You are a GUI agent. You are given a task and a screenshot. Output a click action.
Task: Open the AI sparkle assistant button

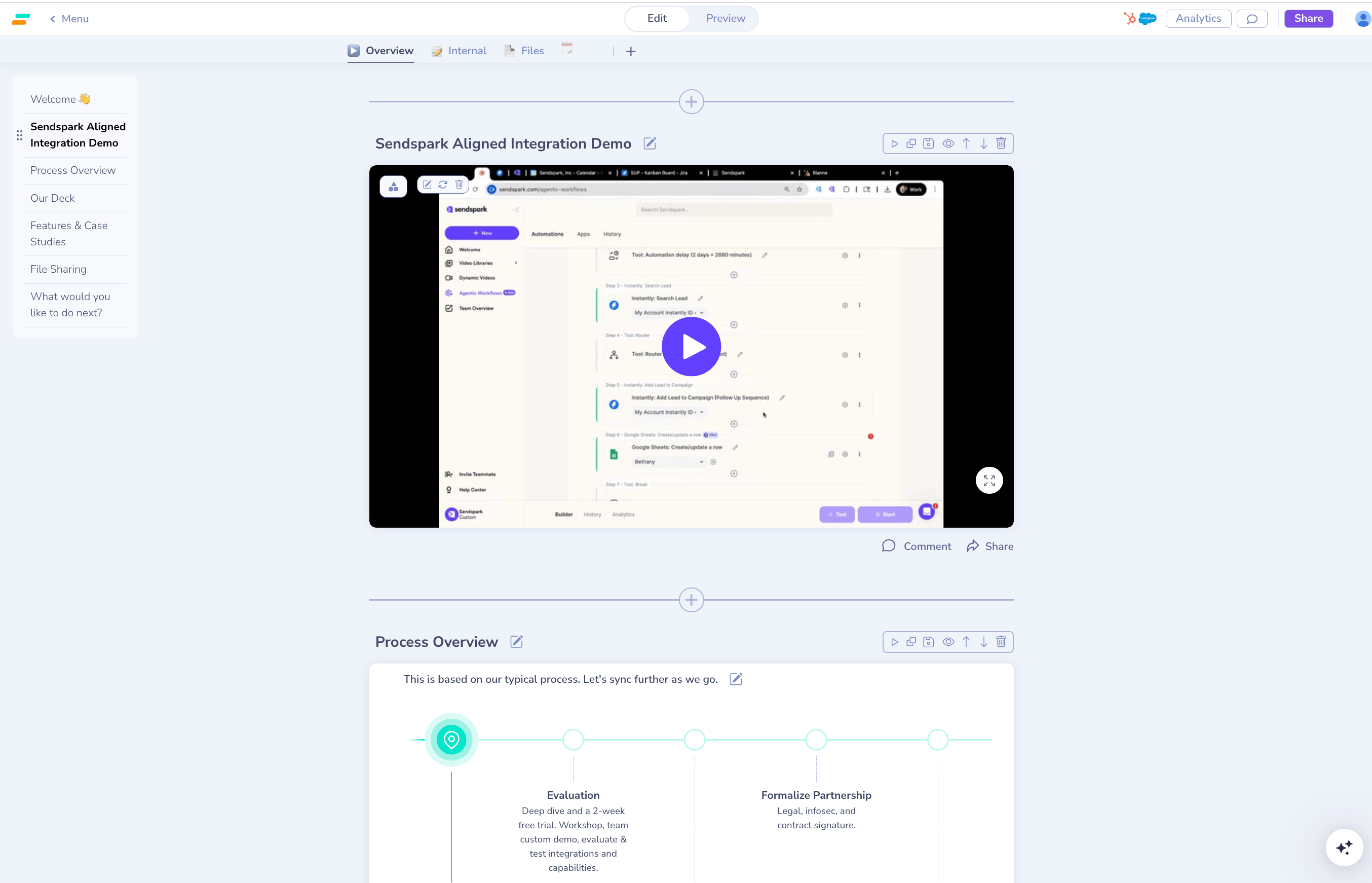pyautogui.click(x=1344, y=848)
